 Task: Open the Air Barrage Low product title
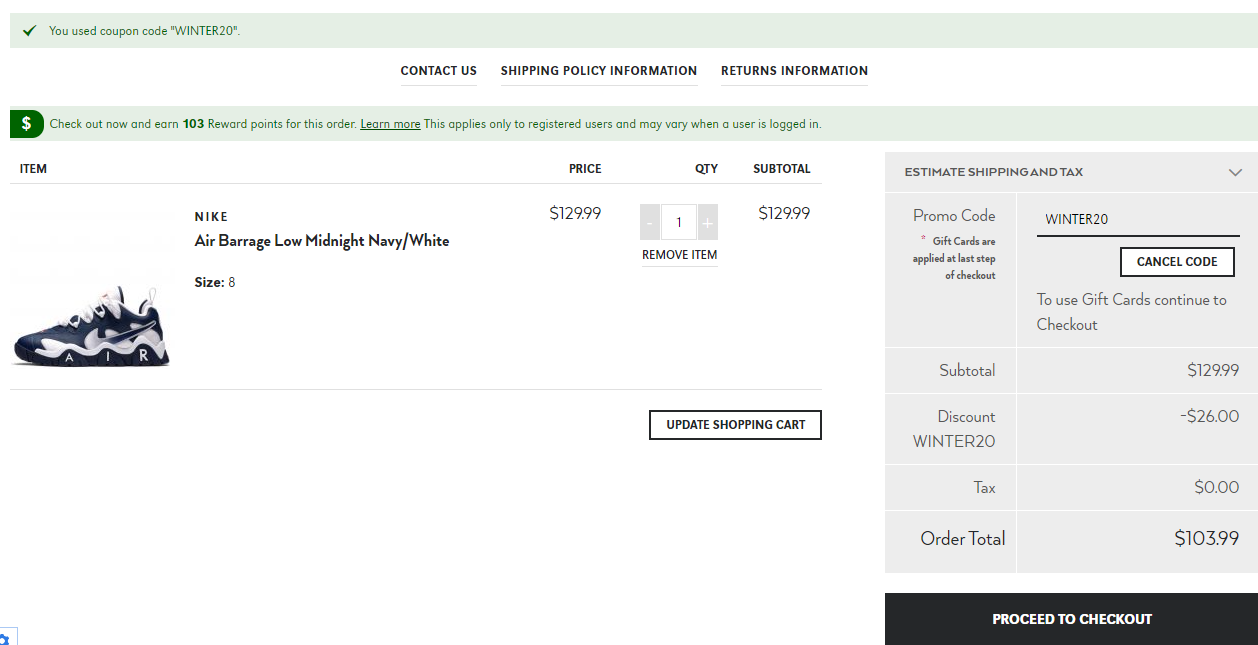click(x=322, y=241)
